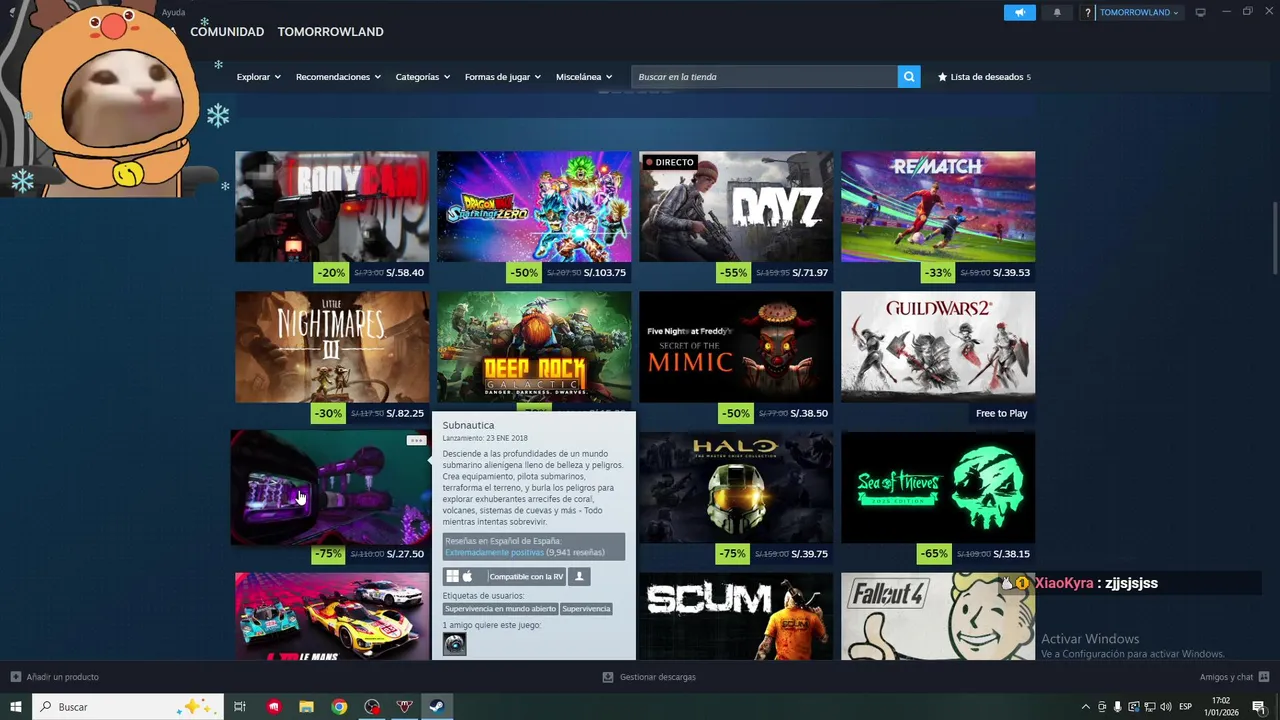
Task: Click the Compatible con la RV label
Action: click(526, 577)
